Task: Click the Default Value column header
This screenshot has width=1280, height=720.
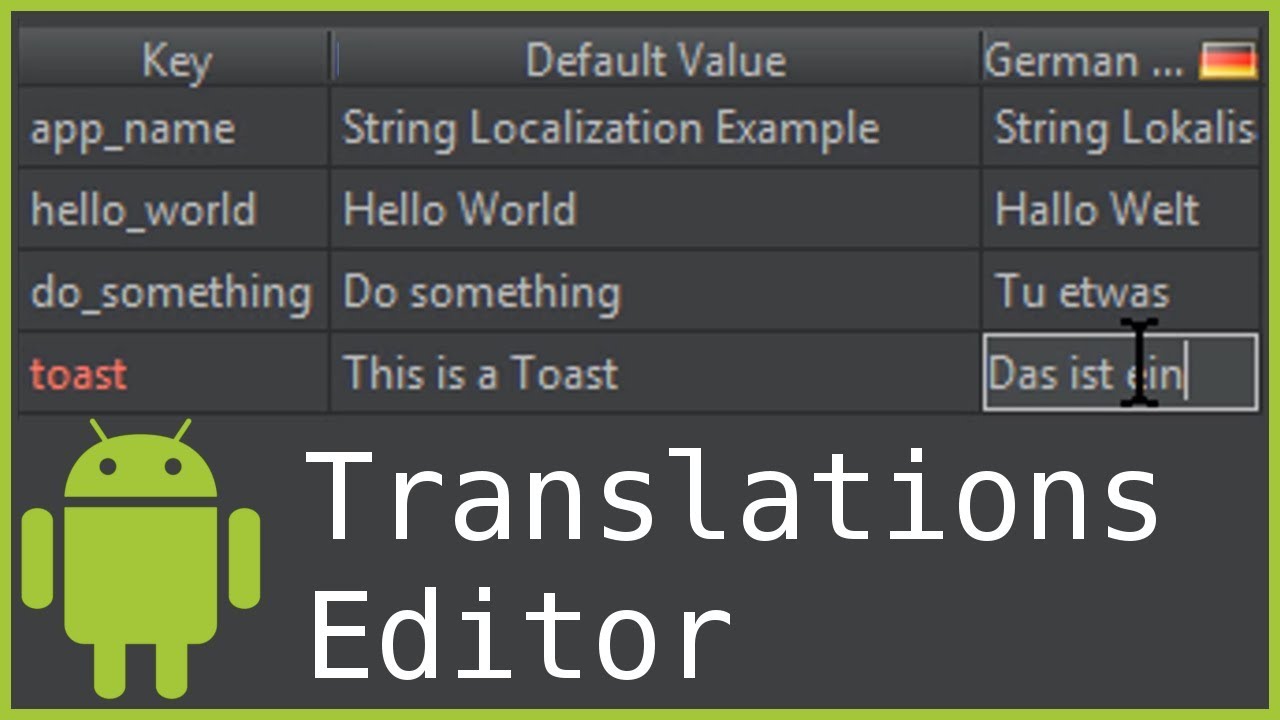Action: pos(656,61)
